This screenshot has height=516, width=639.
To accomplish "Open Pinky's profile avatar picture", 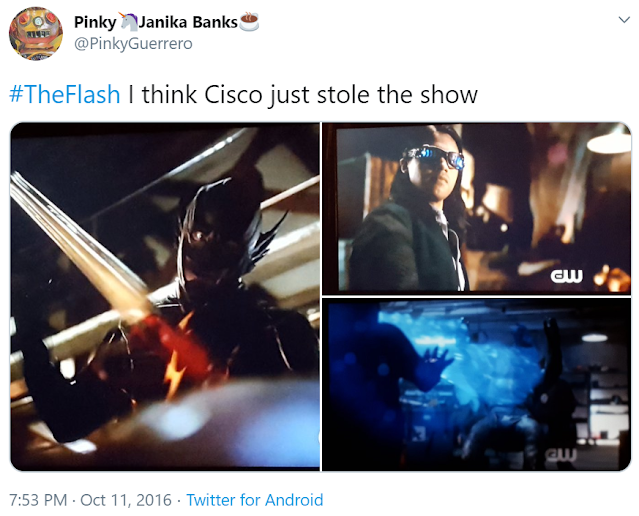I will pyautogui.click(x=36, y=34).
